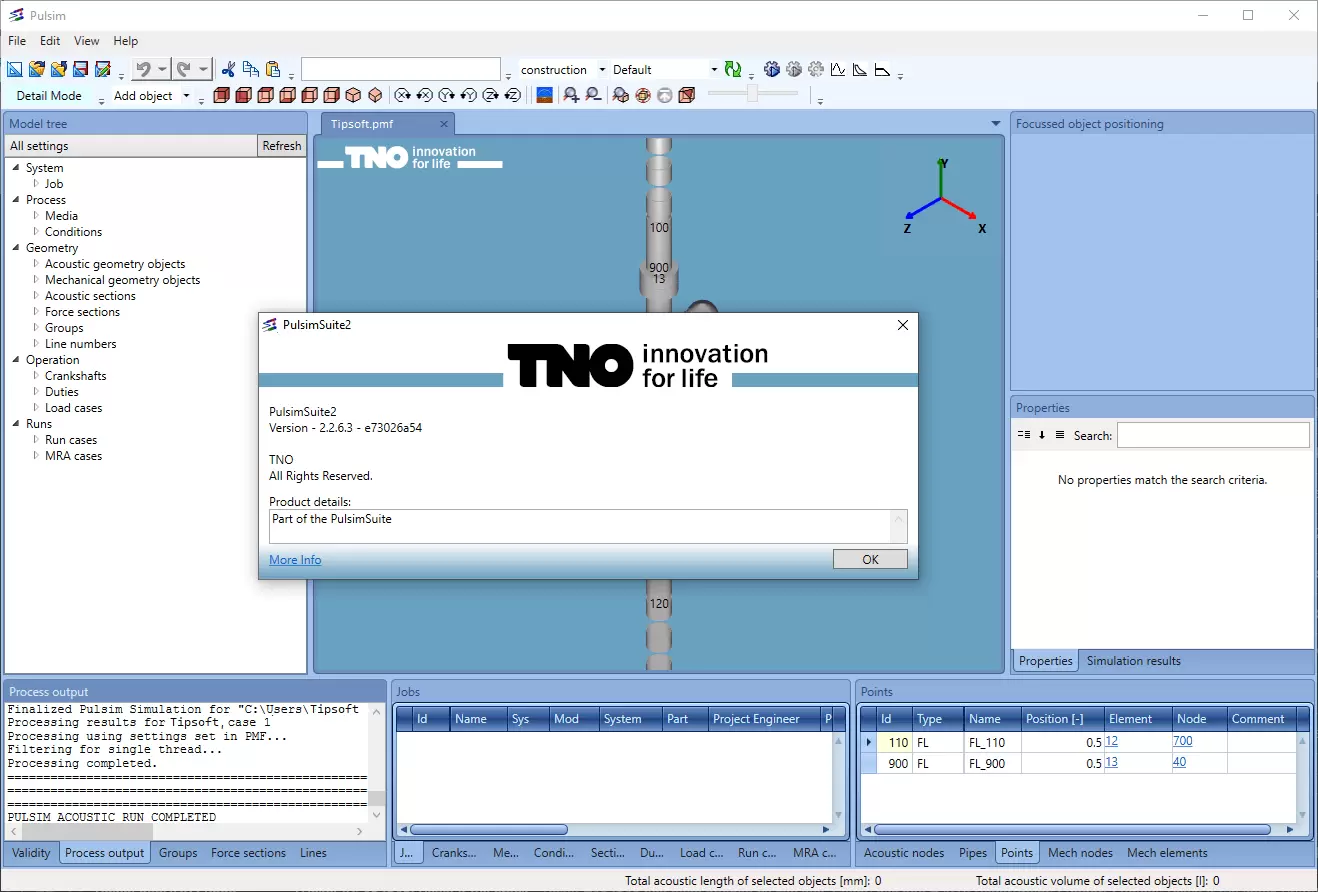Click the first red cube view icon

point(221,95)
